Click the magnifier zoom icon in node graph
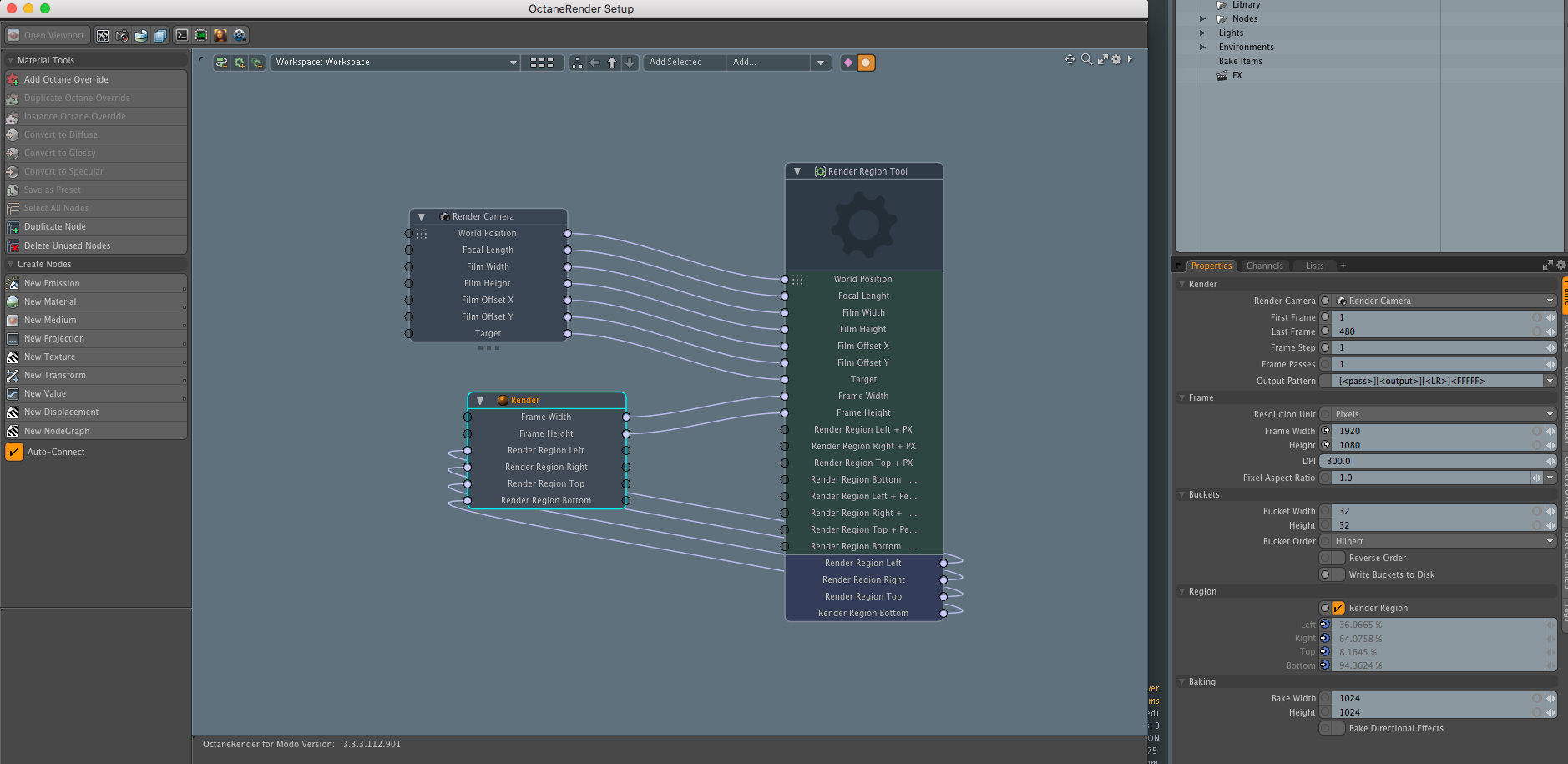The height and width of the screenshot is (764, 1568). pos(1086,59)
